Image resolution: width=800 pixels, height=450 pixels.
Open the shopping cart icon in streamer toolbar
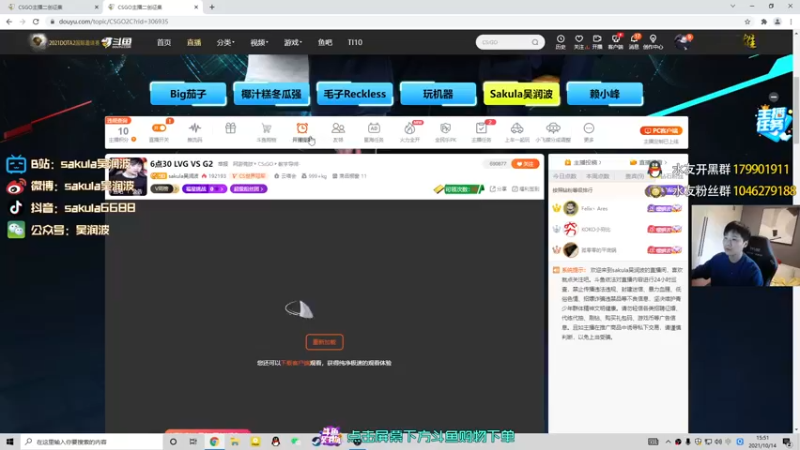point(266,128)
